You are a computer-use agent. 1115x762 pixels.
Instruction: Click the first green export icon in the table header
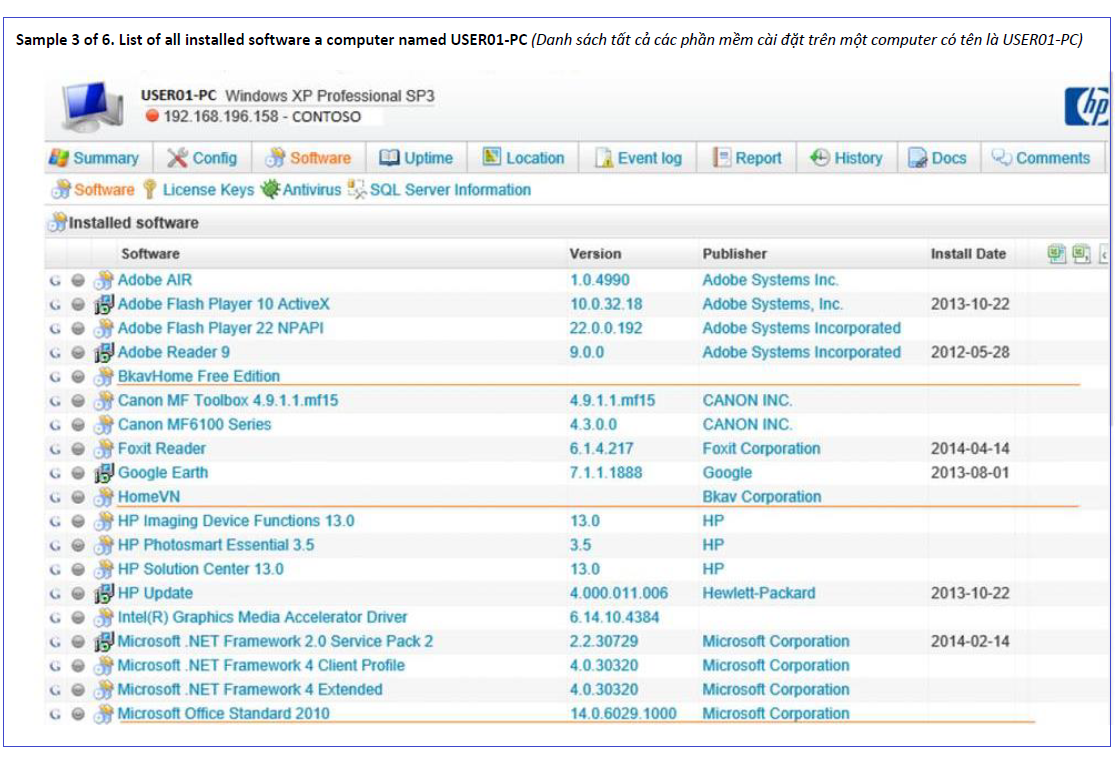1057,254
